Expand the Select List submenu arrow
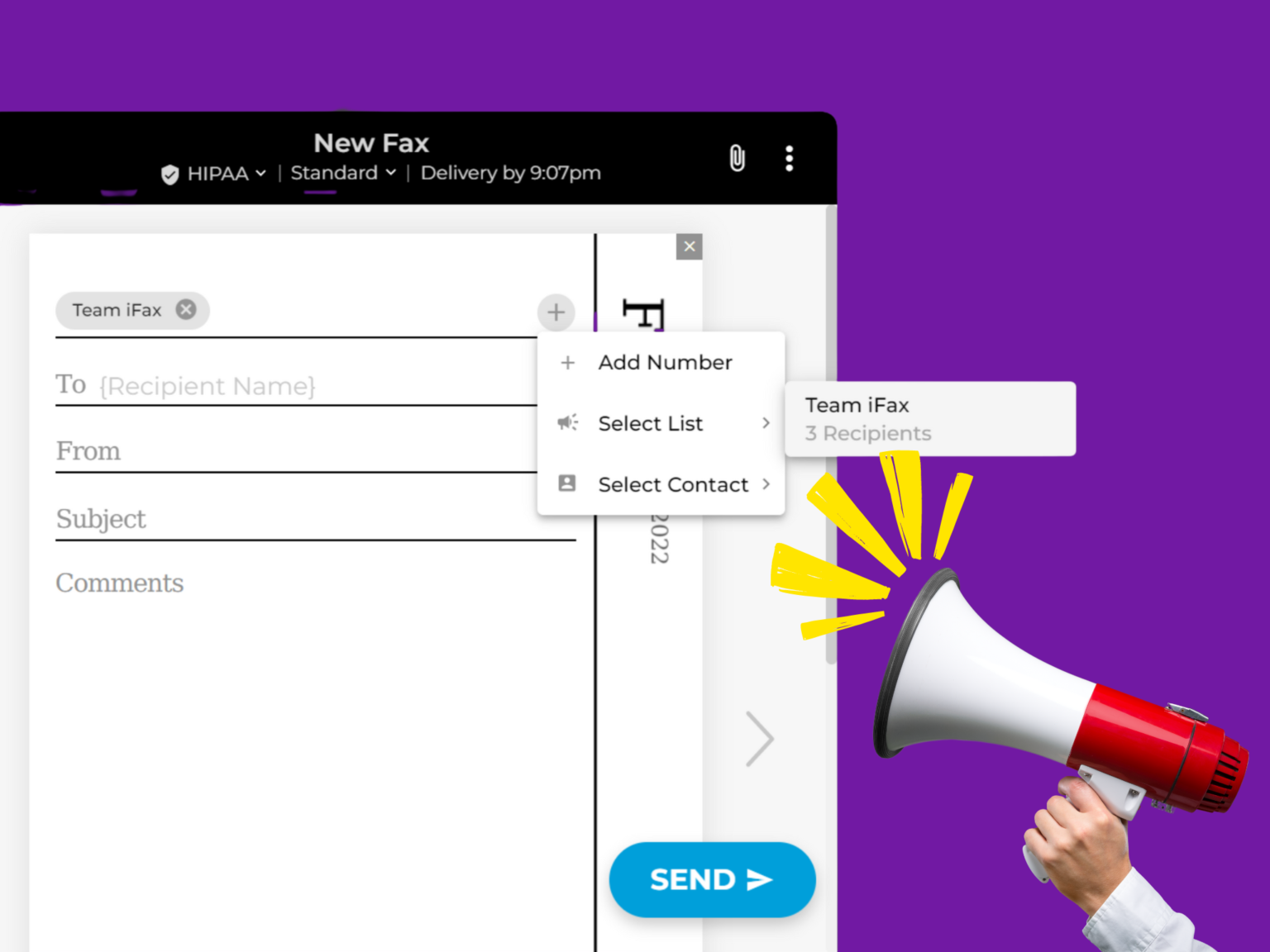This screenshot has width=1270, height=952. coord(766,423)
